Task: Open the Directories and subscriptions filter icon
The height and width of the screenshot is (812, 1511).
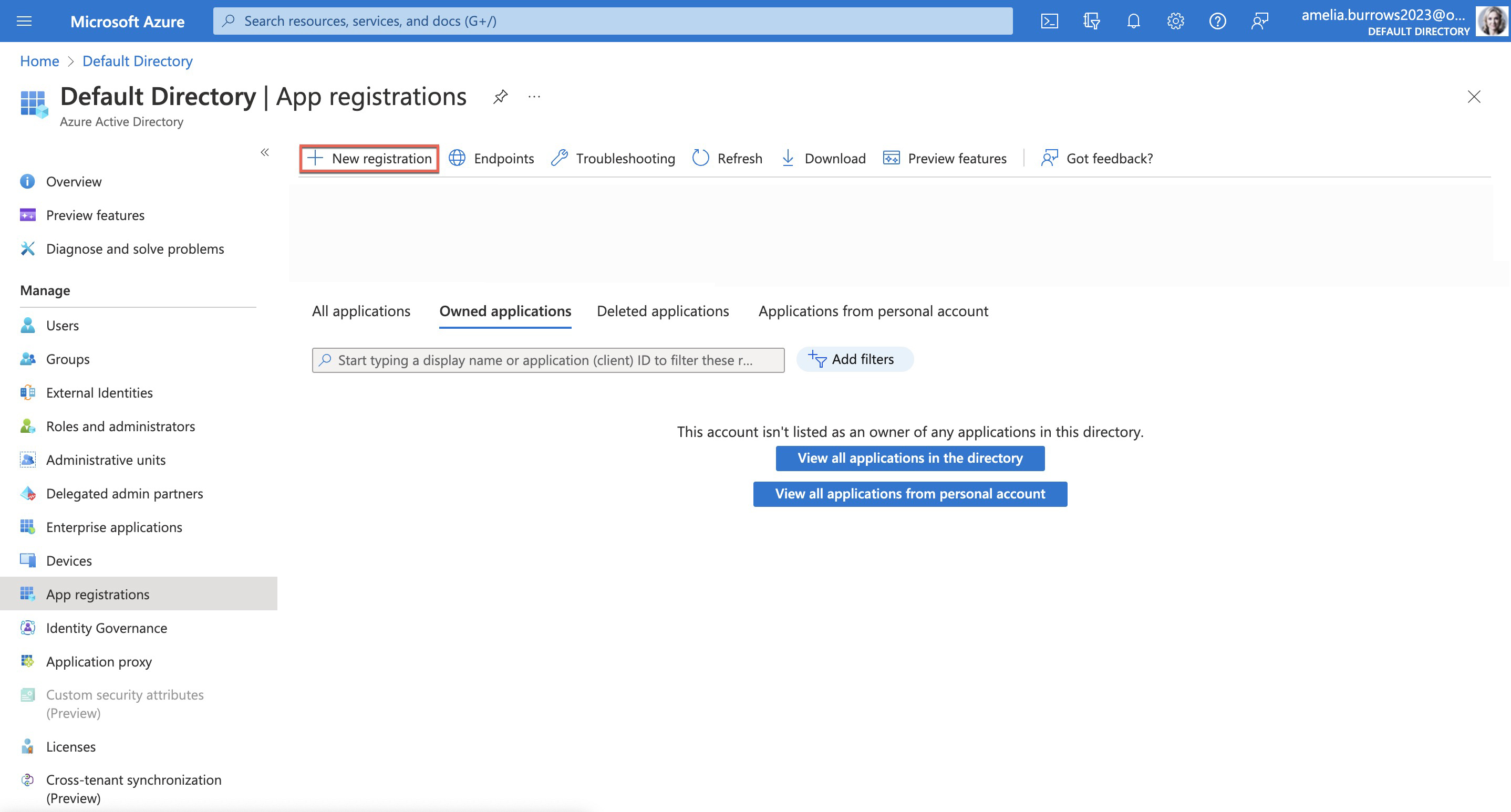Action: coord(1091,21)
